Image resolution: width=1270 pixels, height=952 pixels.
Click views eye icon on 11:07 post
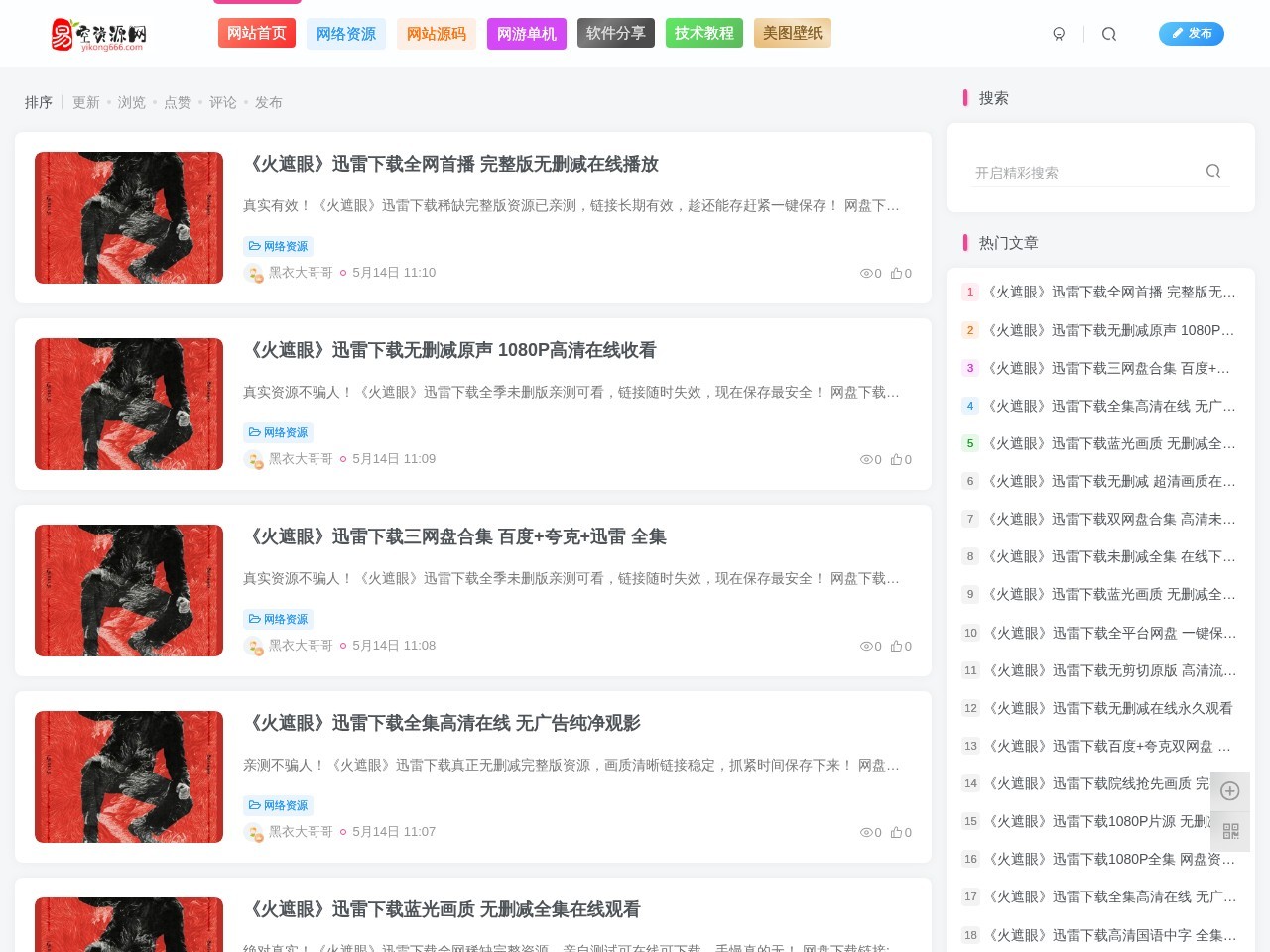[866, 832]
